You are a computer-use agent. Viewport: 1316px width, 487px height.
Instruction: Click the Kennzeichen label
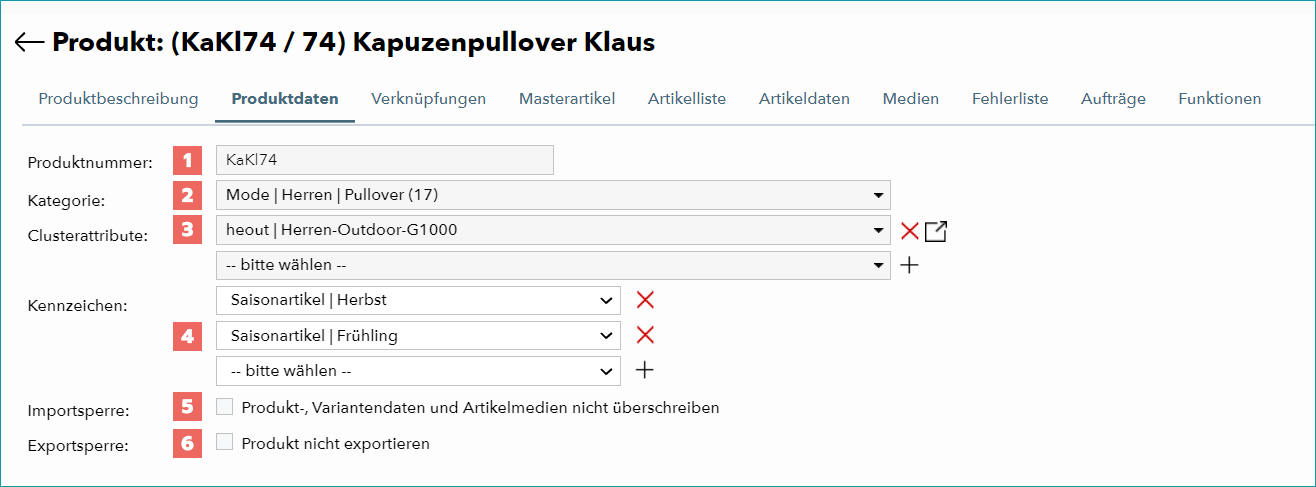(x=77, y=305)
